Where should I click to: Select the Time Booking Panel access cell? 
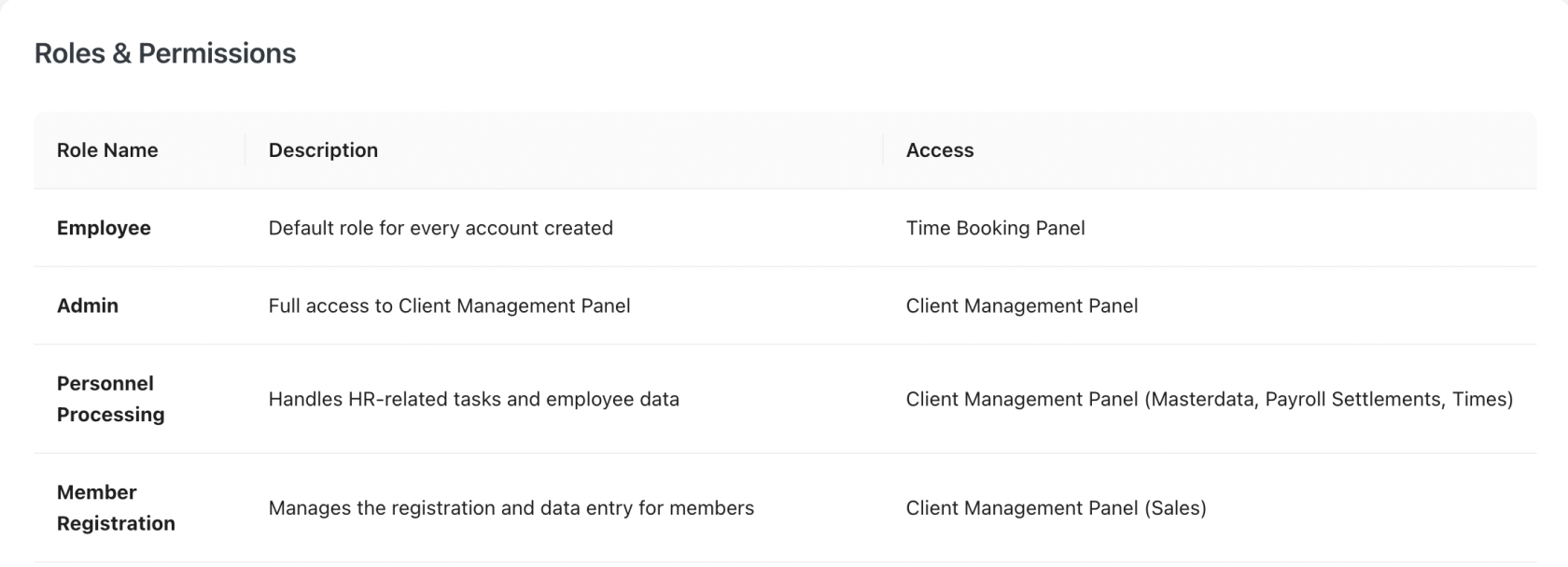pyautogui.click(x=995, y=228)
